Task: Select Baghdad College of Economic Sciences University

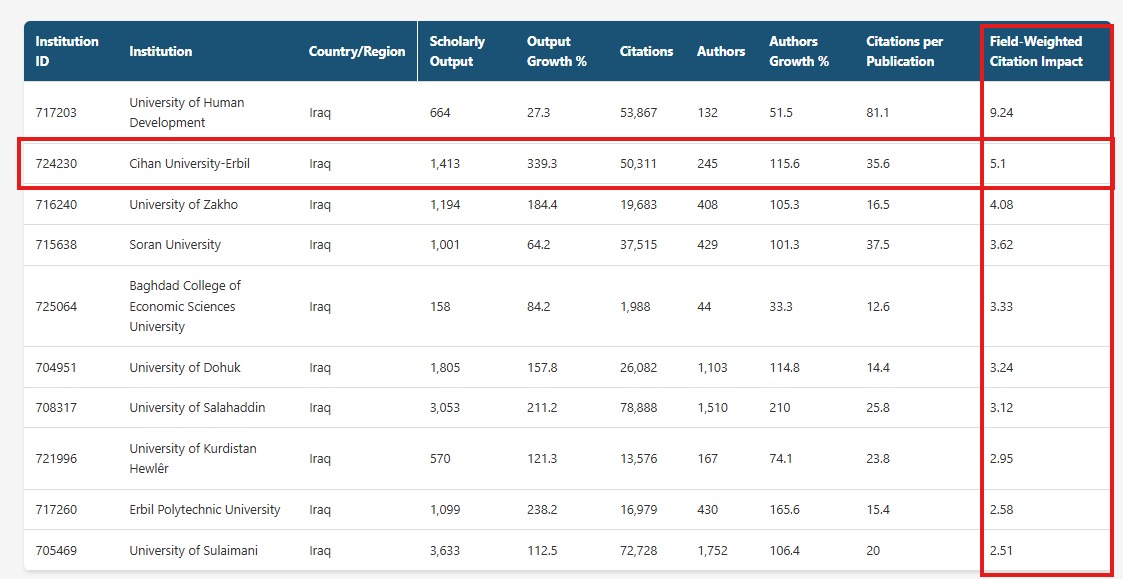Action: tap(185, 306)
